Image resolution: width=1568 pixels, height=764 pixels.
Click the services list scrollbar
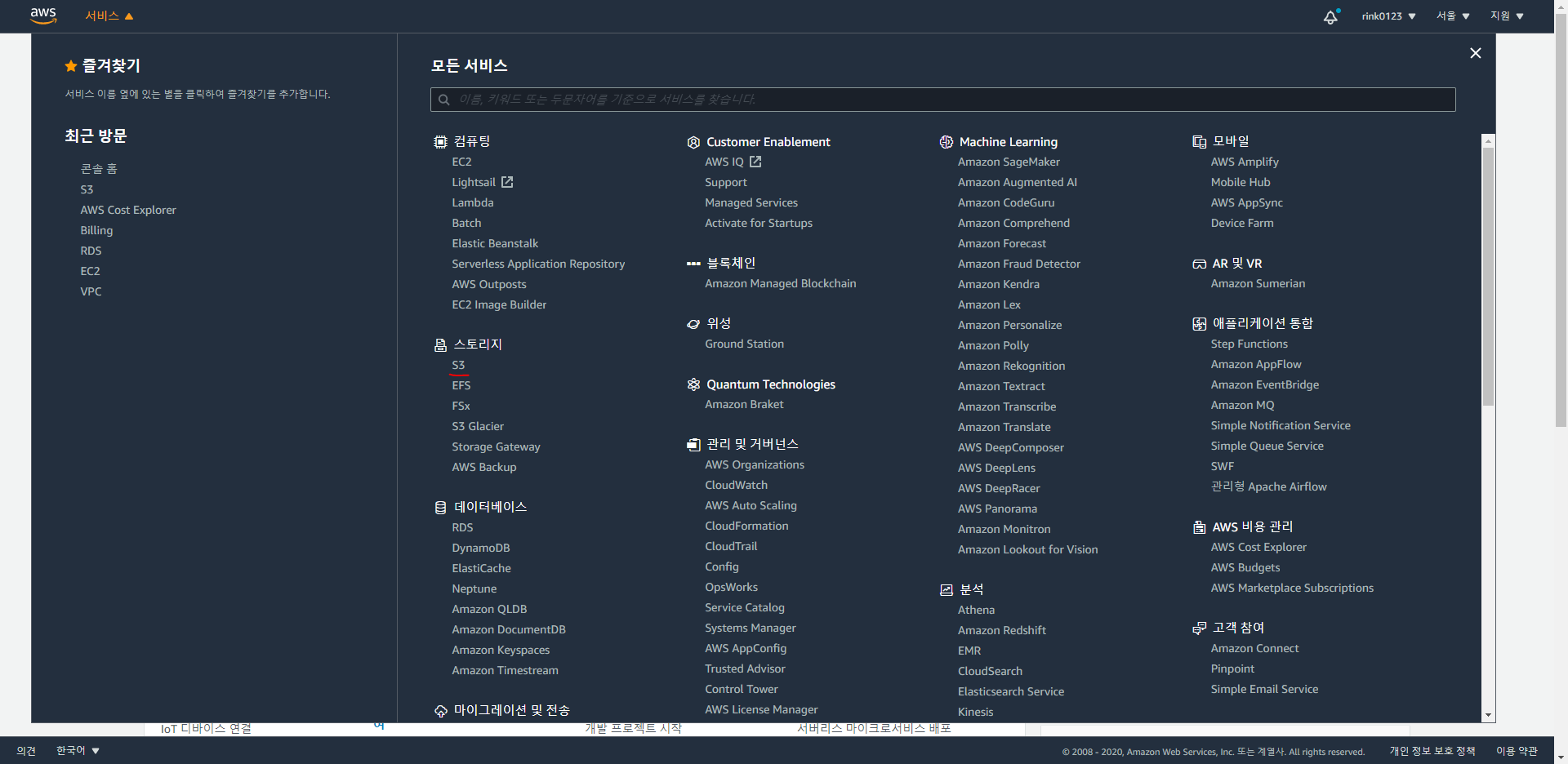click(x=1488, y=277)
